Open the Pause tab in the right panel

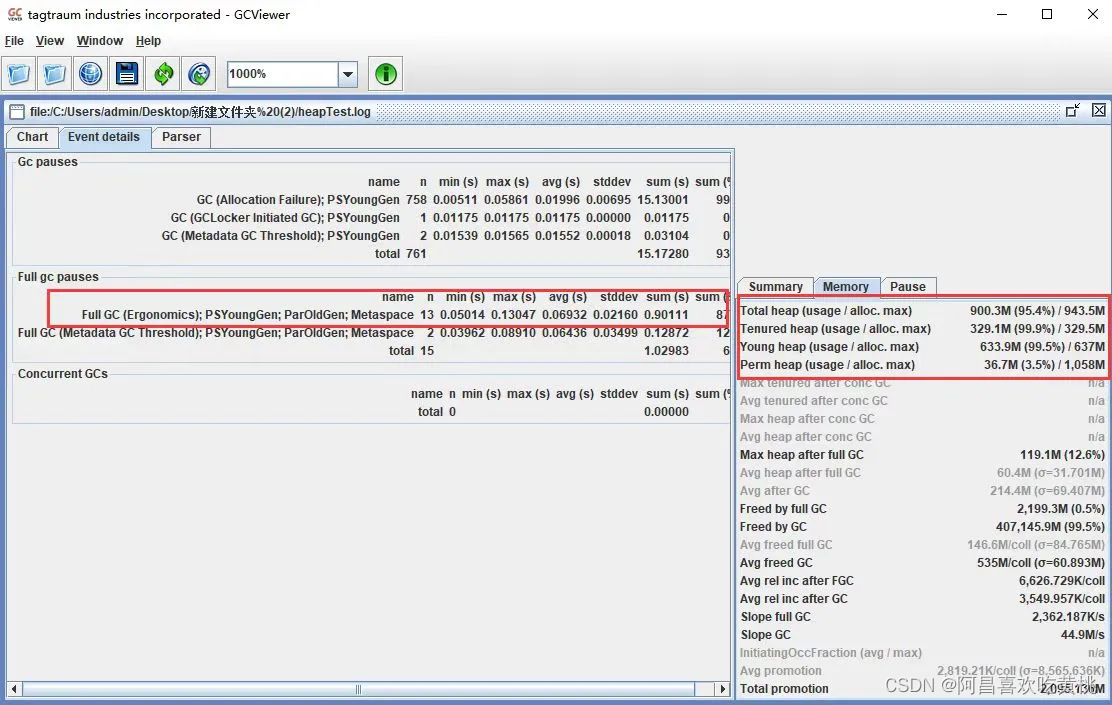[908, 286]
